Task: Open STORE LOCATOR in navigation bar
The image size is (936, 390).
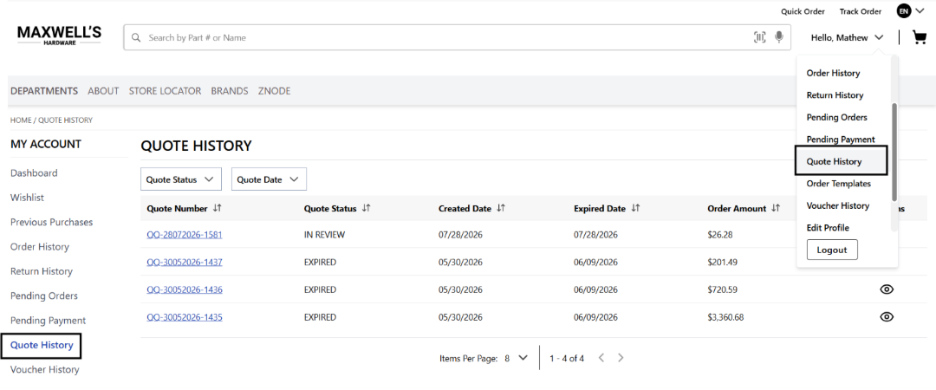Action: tap(165, 91)
